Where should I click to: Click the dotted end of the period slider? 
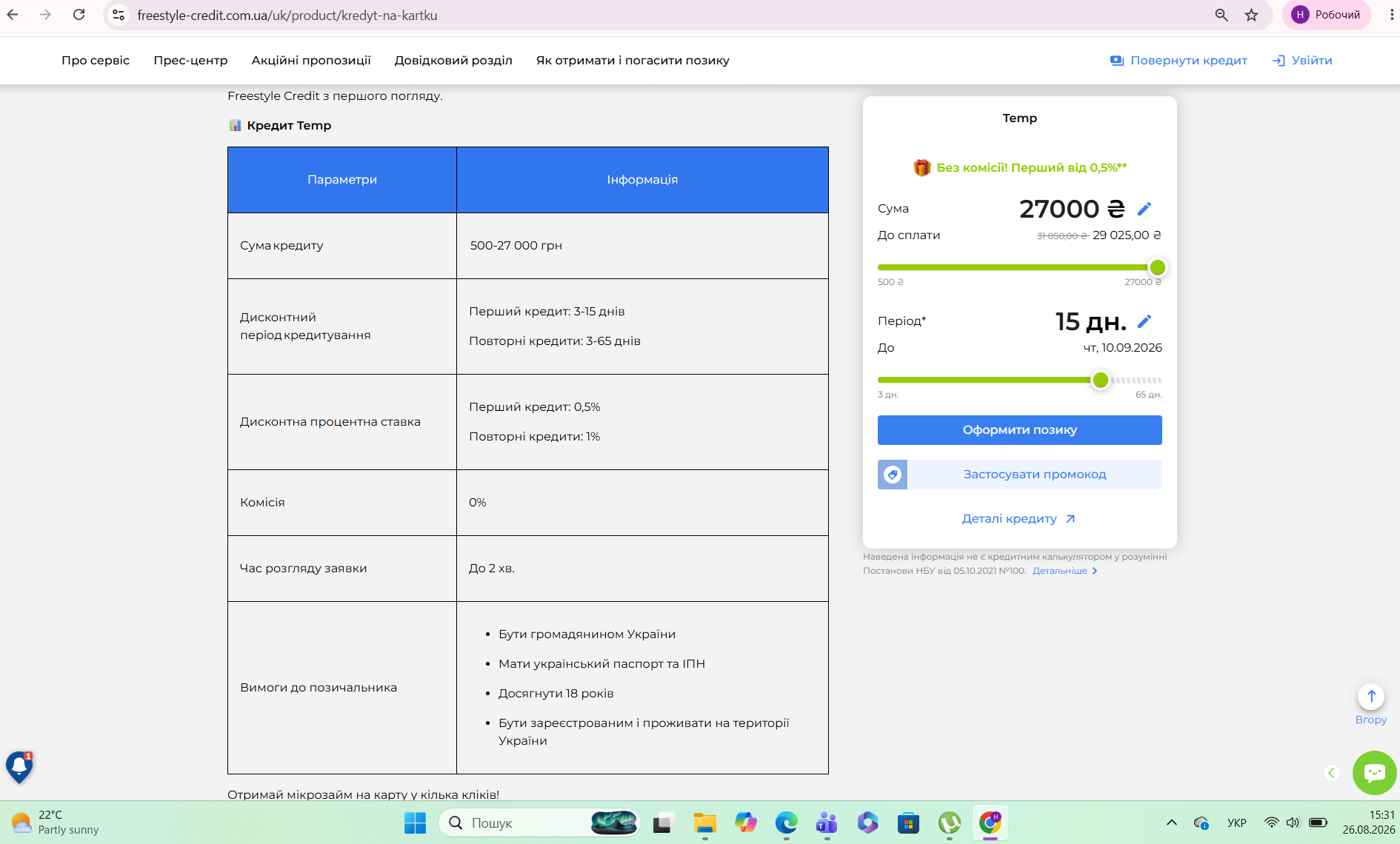(1136, 381)
